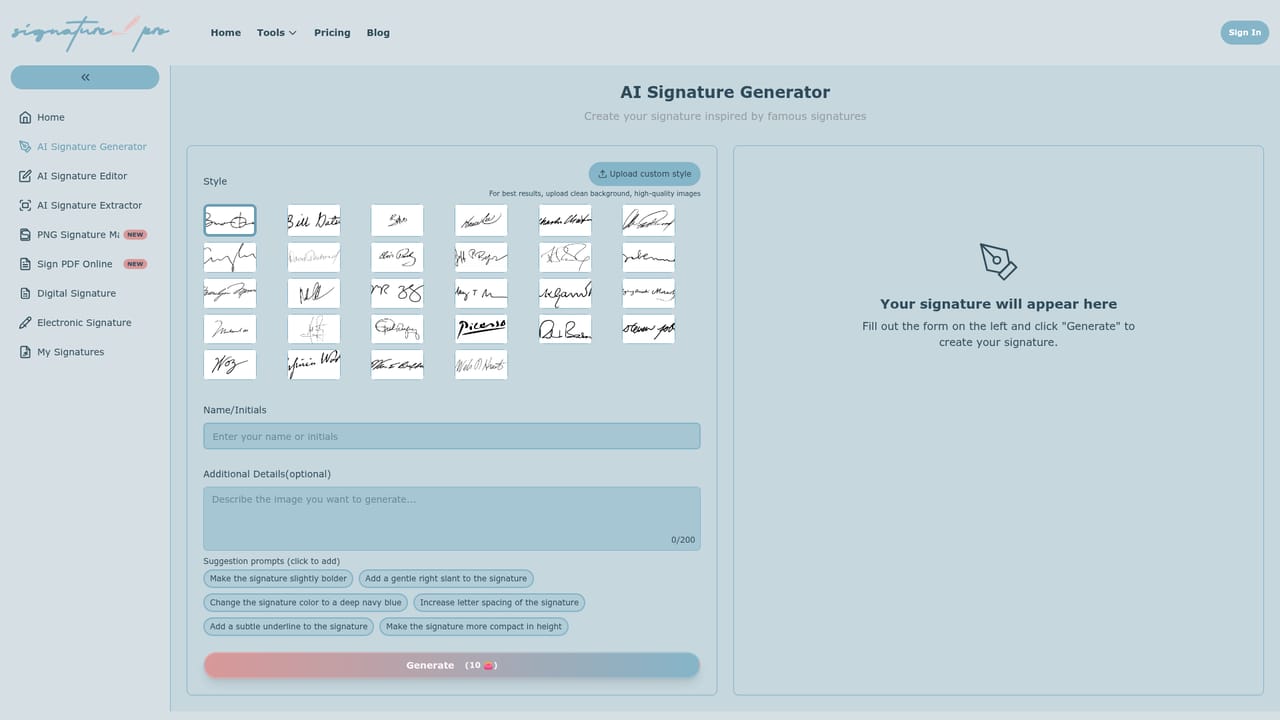The image size is (1280, 720).
Task: Go to Home in the top navigation
Action: 226,33
